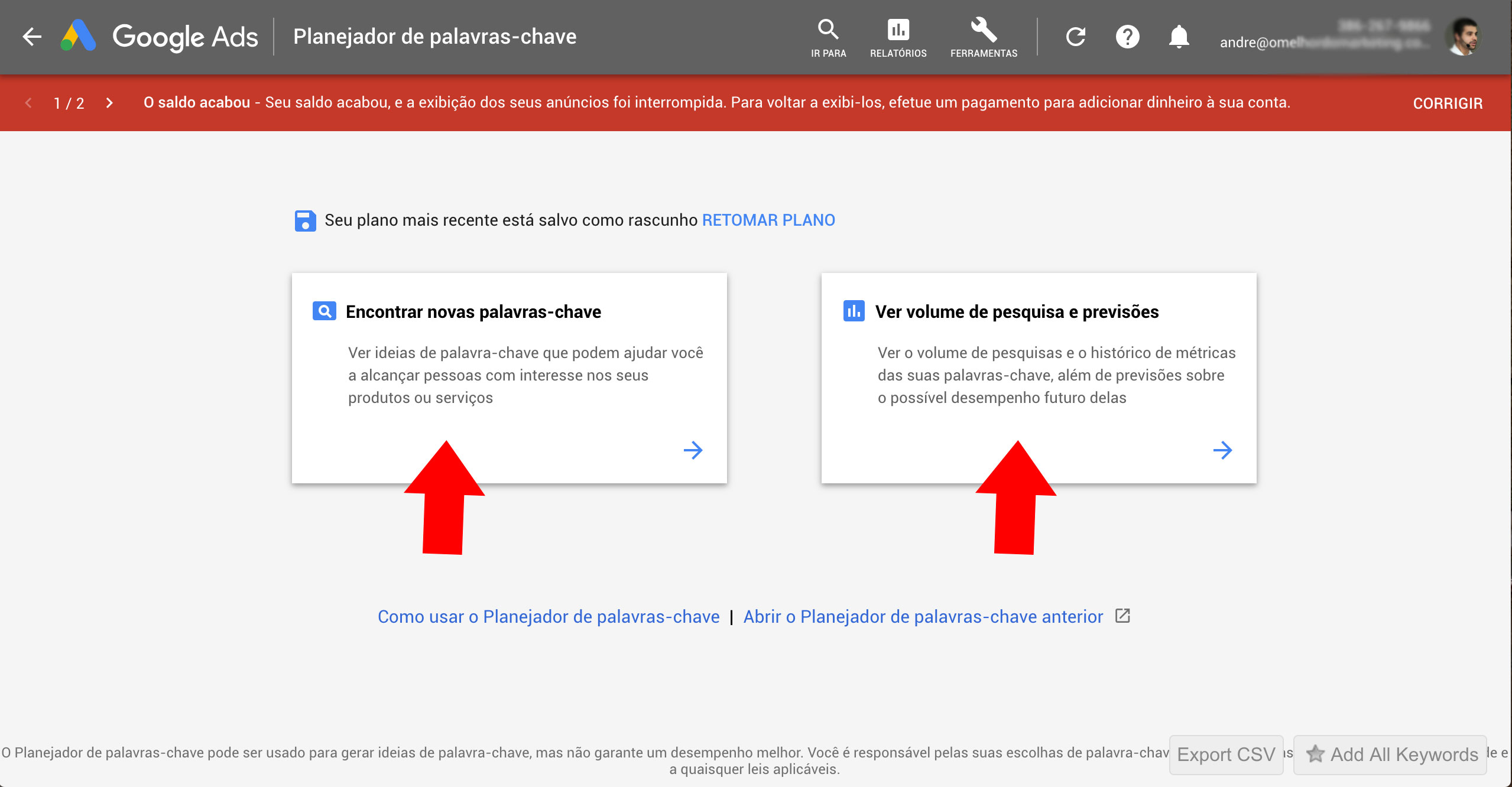Click the back arrow in header

coord(32,37)
